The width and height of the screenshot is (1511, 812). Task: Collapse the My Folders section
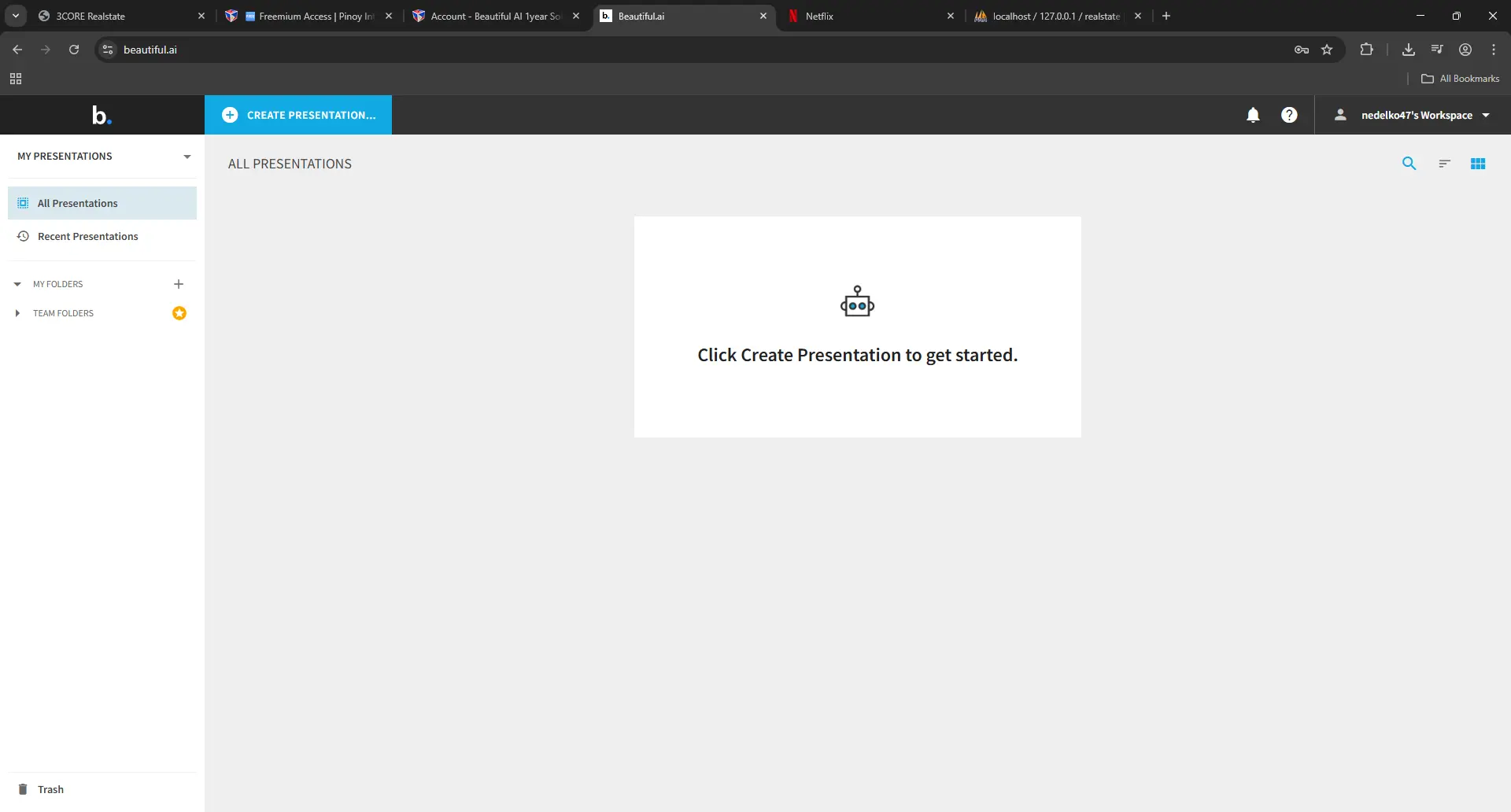pyautogui.click(x=17, y=284)
